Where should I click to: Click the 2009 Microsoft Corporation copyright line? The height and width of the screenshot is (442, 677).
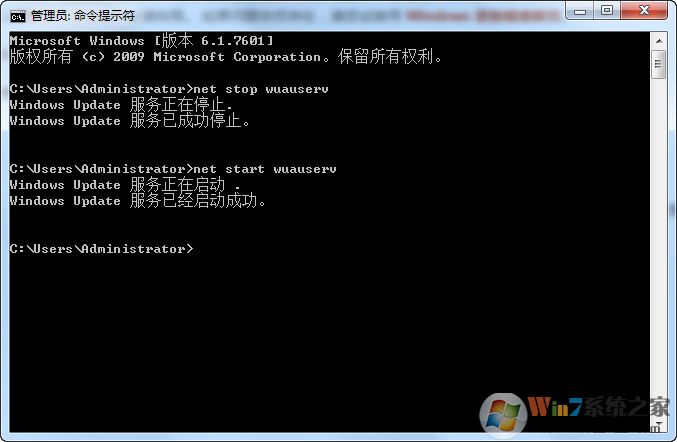tap(226, 57)
